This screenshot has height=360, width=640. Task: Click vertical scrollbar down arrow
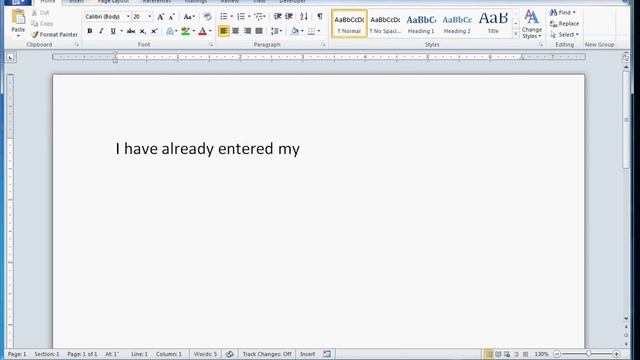click(626, 318)
